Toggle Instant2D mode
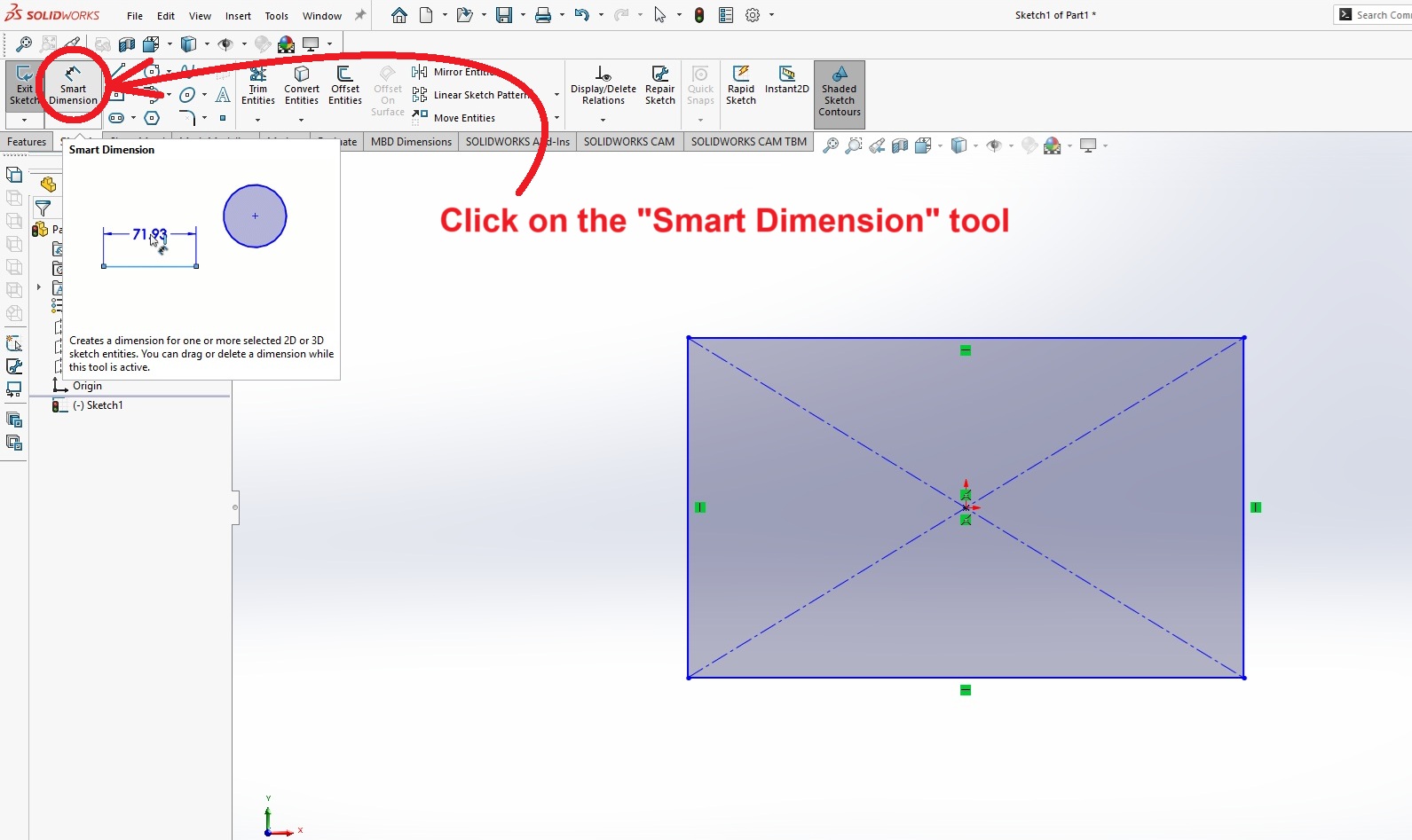1412x840 pixels. (786, 80)
